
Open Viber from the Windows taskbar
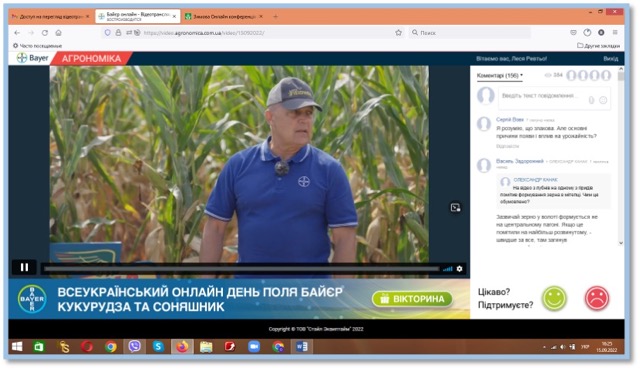[x=134, y=347]
